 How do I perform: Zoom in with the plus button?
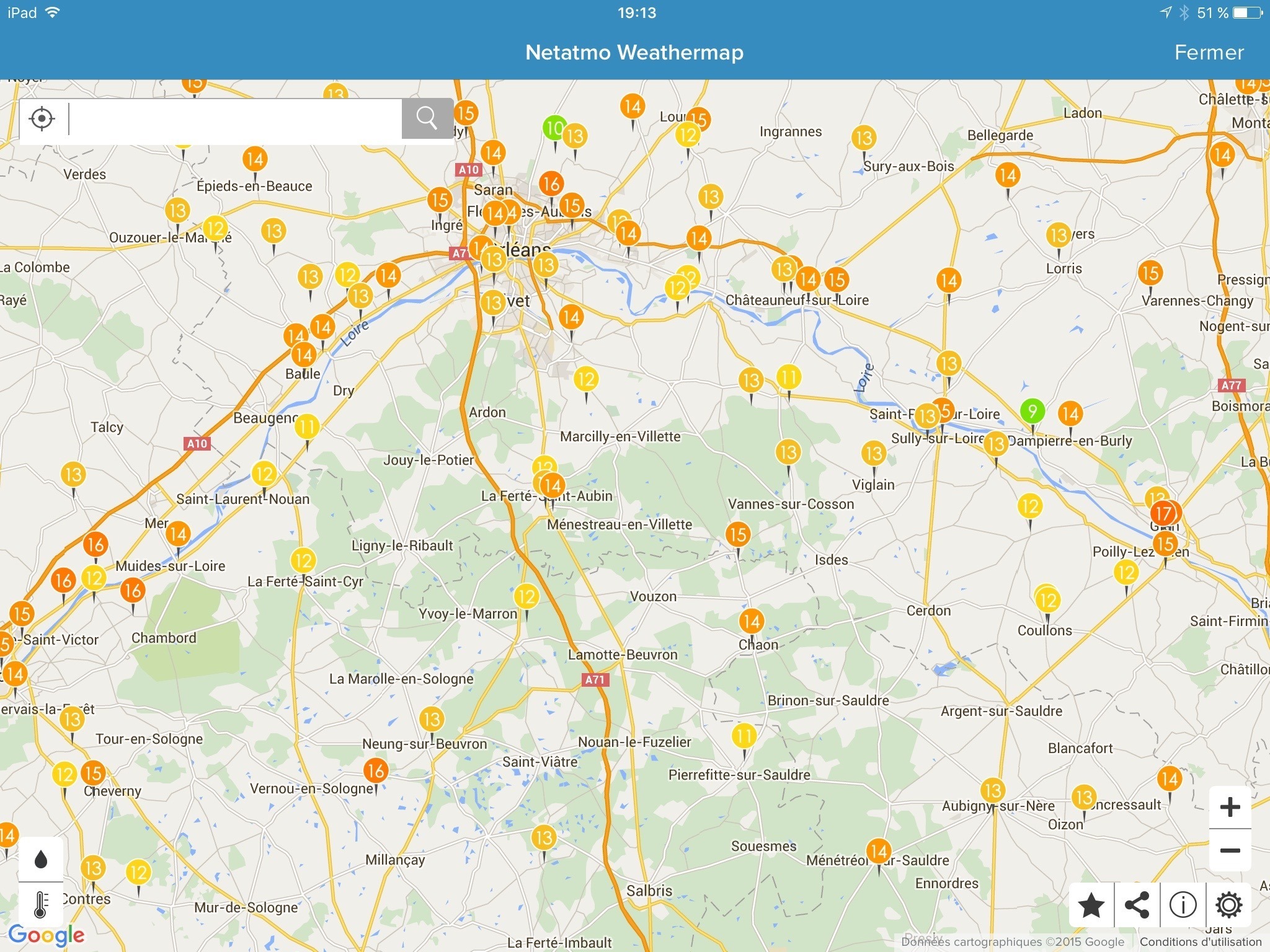(x=1230, y=807)
